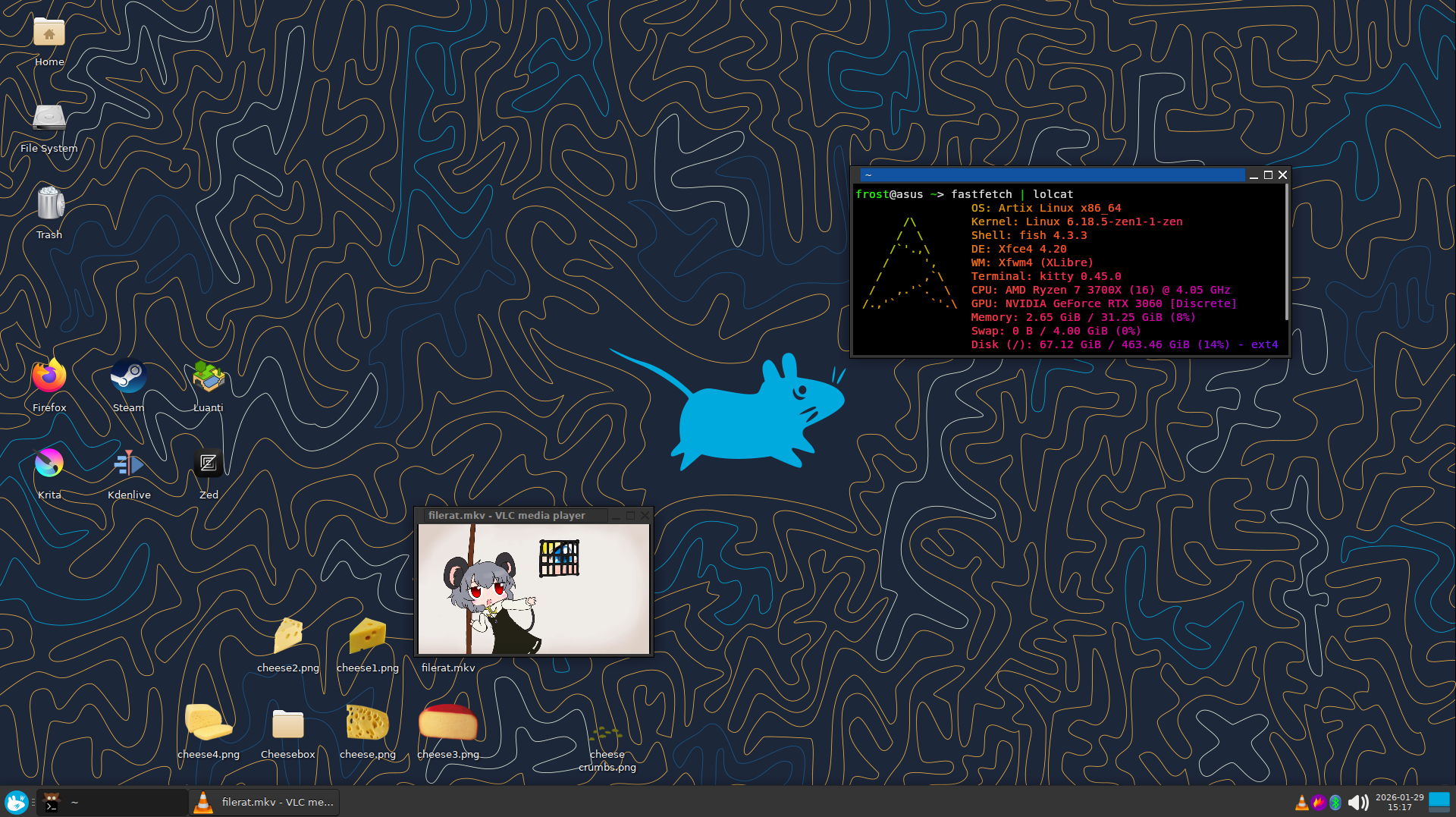Open the Home folder desktop icon
The width and height of the screenshot is (1456, 817).
click(49, 32)
